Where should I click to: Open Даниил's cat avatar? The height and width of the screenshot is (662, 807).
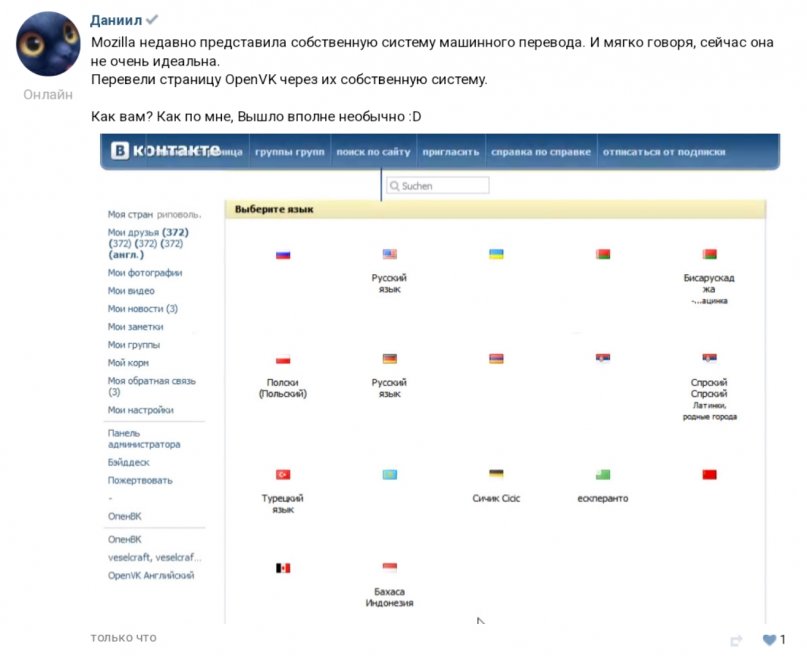coord(48,43)
